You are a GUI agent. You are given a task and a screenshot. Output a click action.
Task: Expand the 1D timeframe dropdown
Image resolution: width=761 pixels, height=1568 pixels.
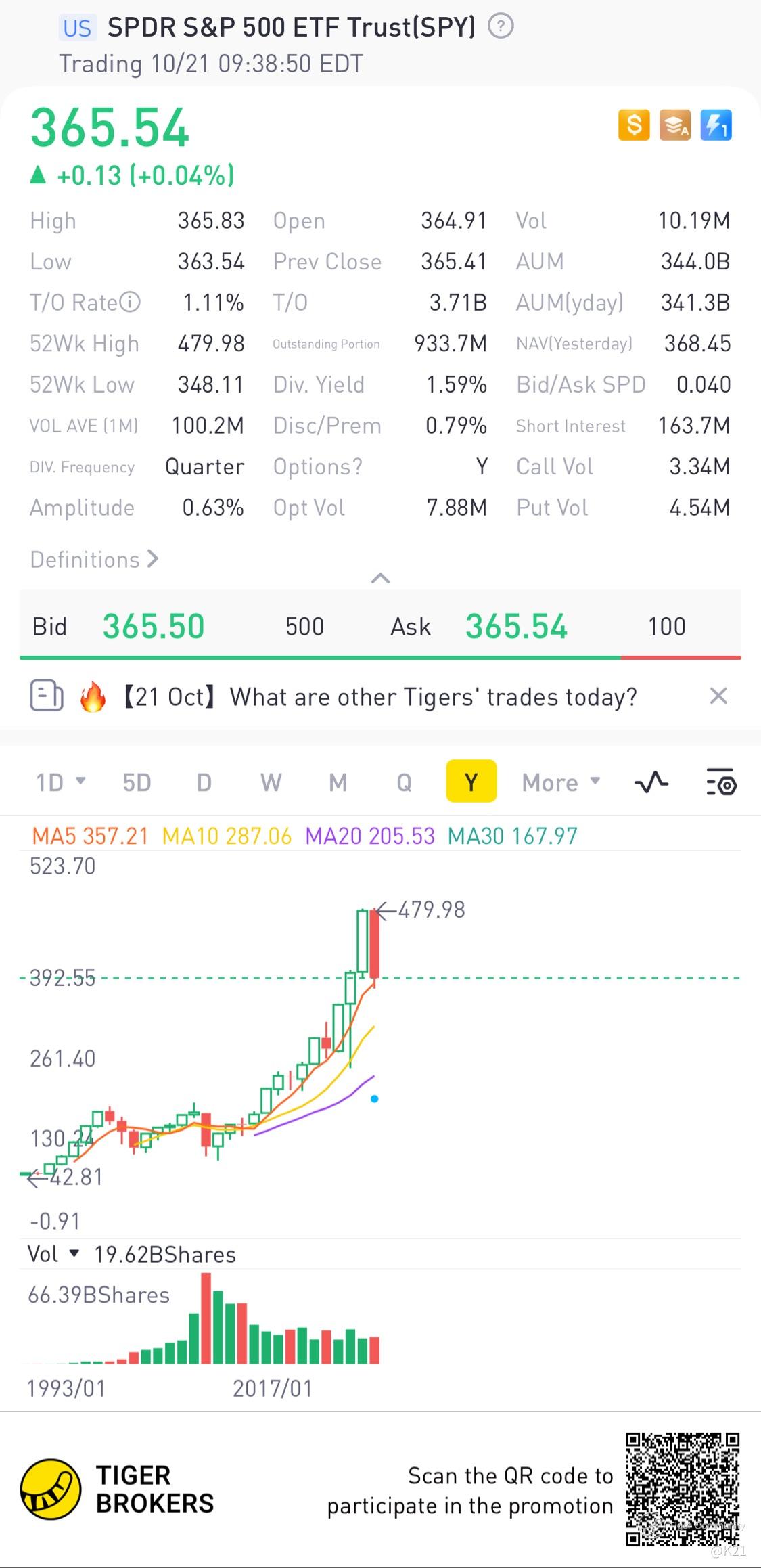click(x=61, y=782)
